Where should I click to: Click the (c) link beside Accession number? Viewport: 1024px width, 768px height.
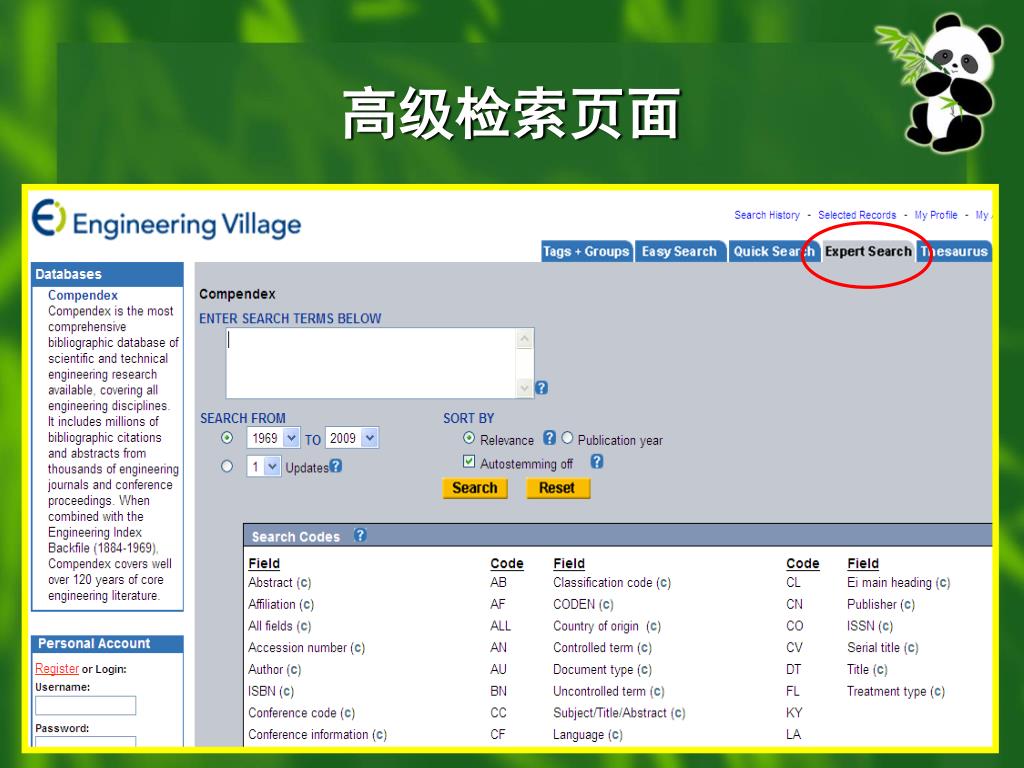(357, 647)
